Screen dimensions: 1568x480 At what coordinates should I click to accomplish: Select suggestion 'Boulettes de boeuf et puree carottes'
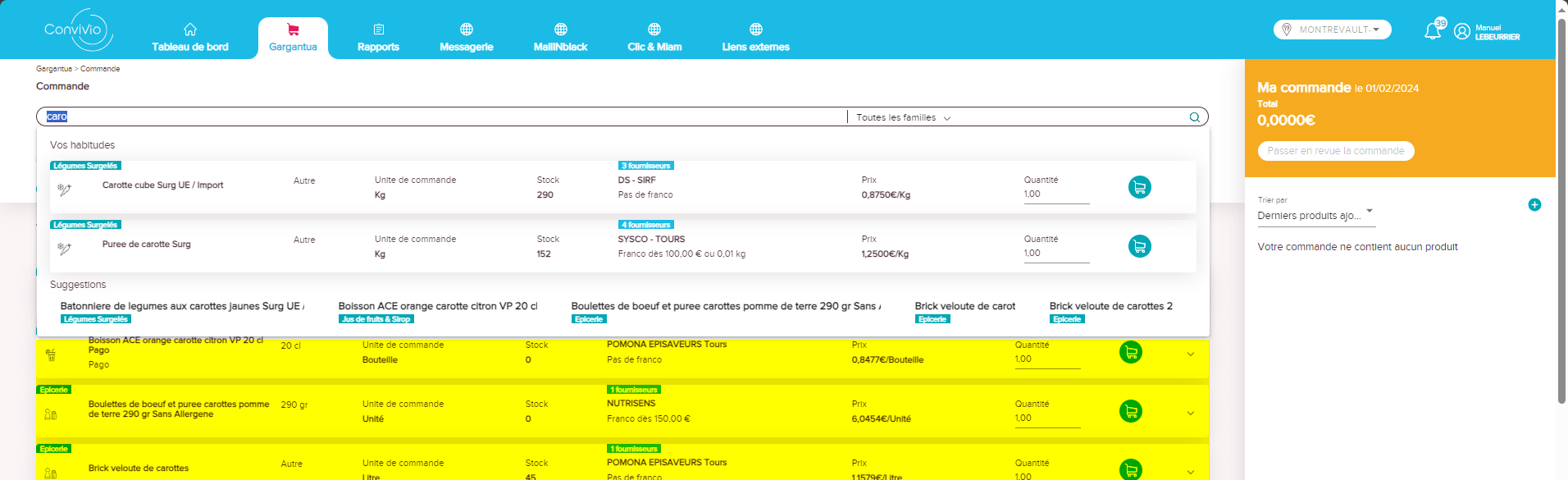click(726, 306)
